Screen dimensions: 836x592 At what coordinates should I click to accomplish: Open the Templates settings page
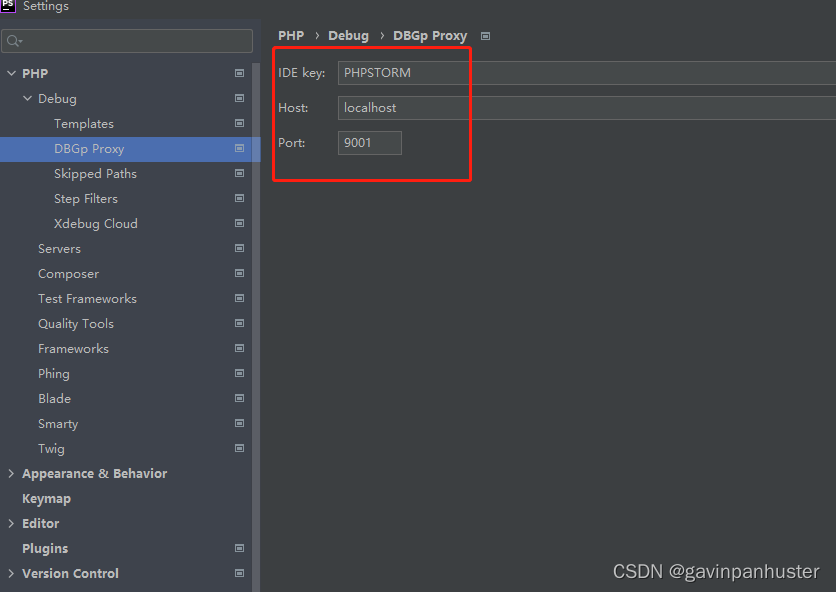(x=84, y=124)
